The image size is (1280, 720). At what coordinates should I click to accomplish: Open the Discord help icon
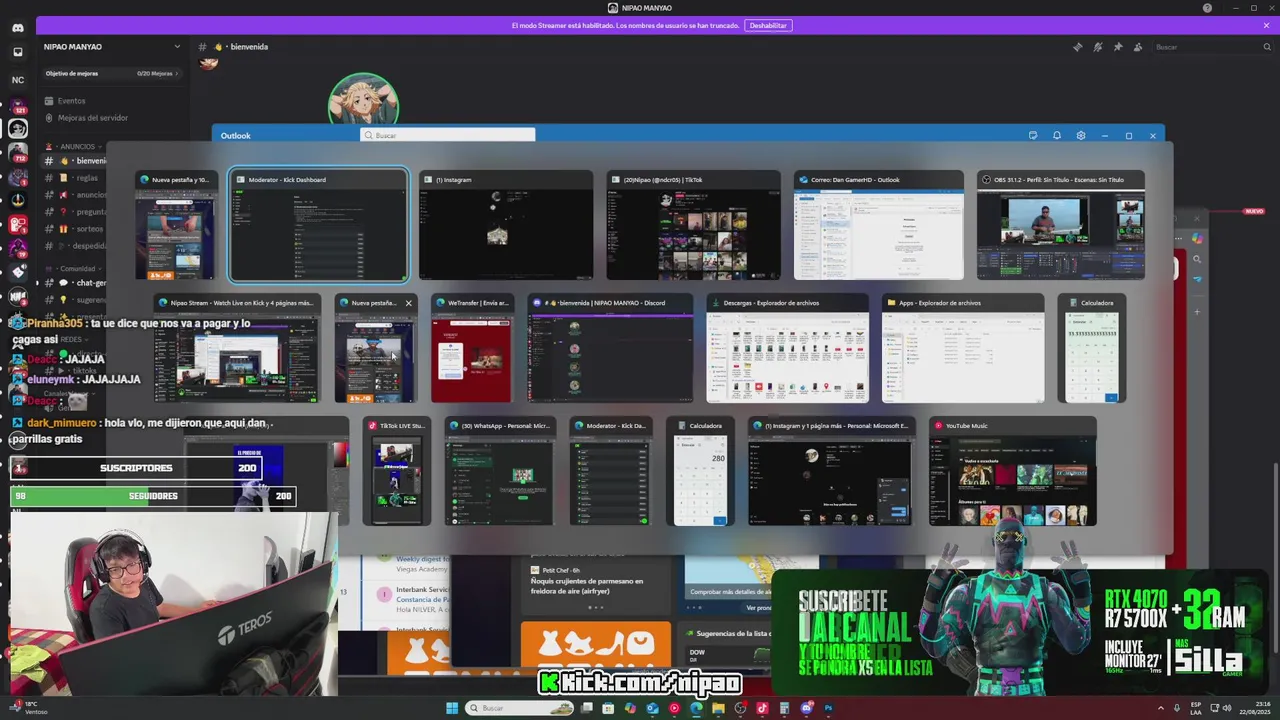point(1208,8)
